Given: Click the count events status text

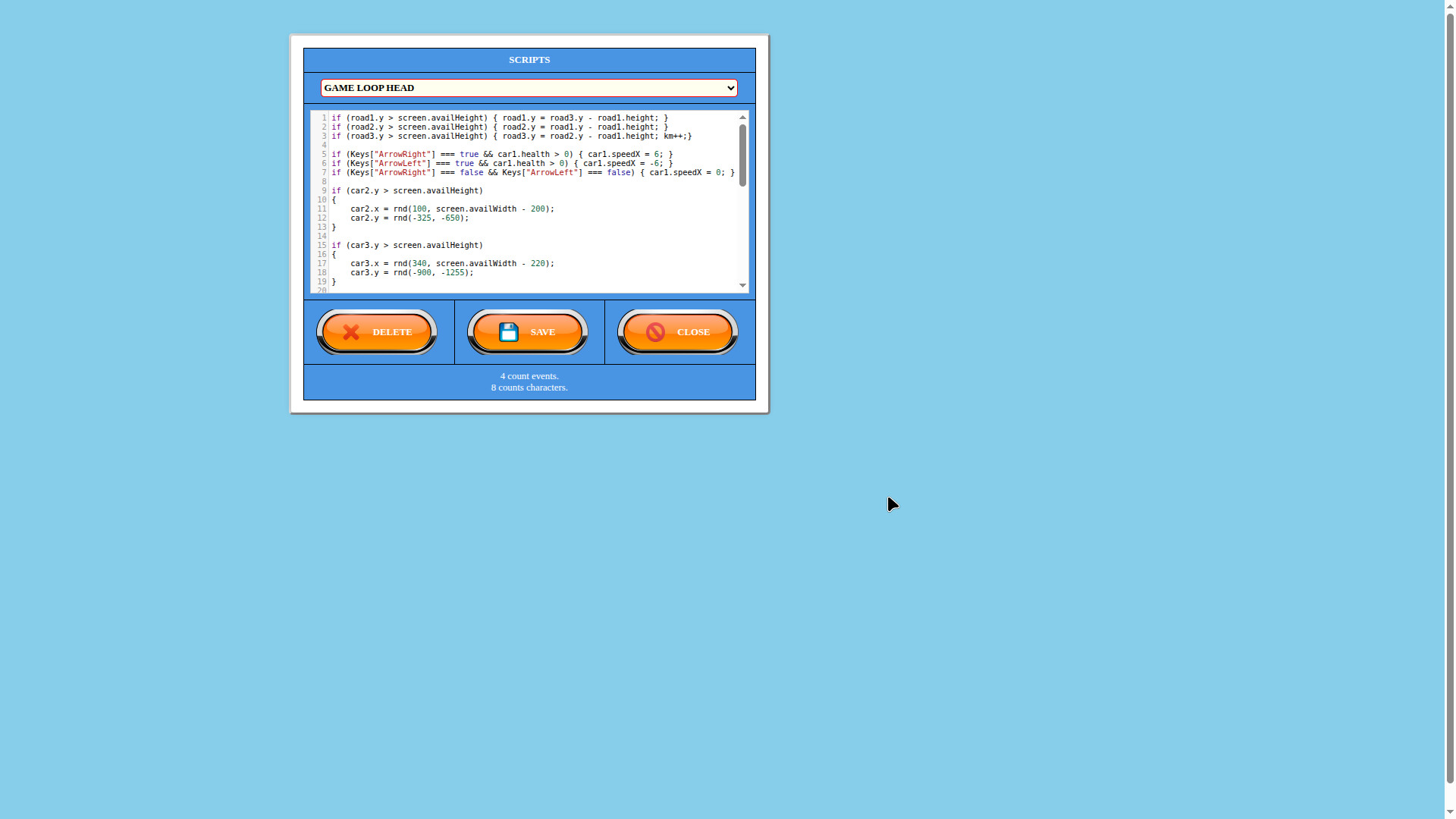Looking at the screenshot, I should point(529,375).
